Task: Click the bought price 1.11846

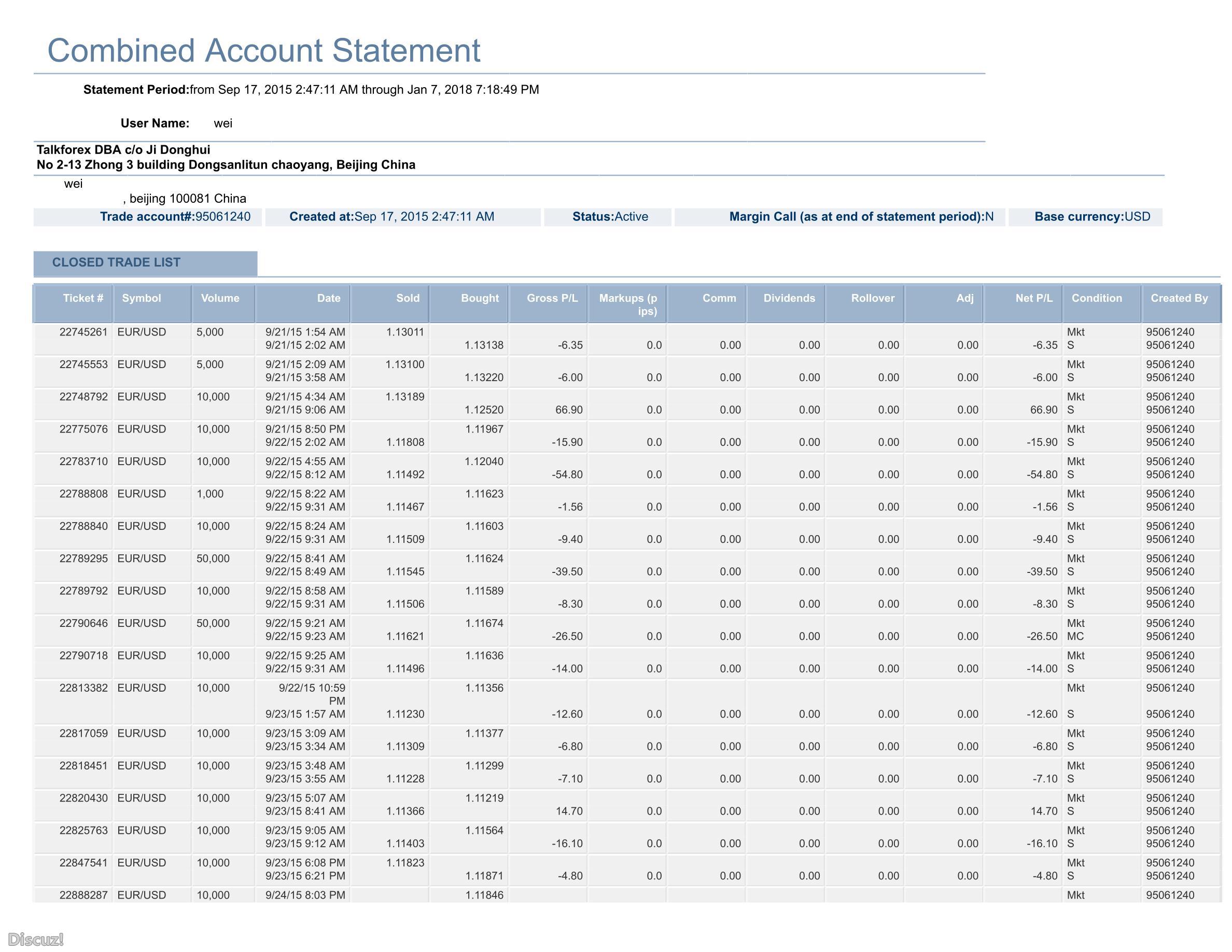Action: coord(484,895)
